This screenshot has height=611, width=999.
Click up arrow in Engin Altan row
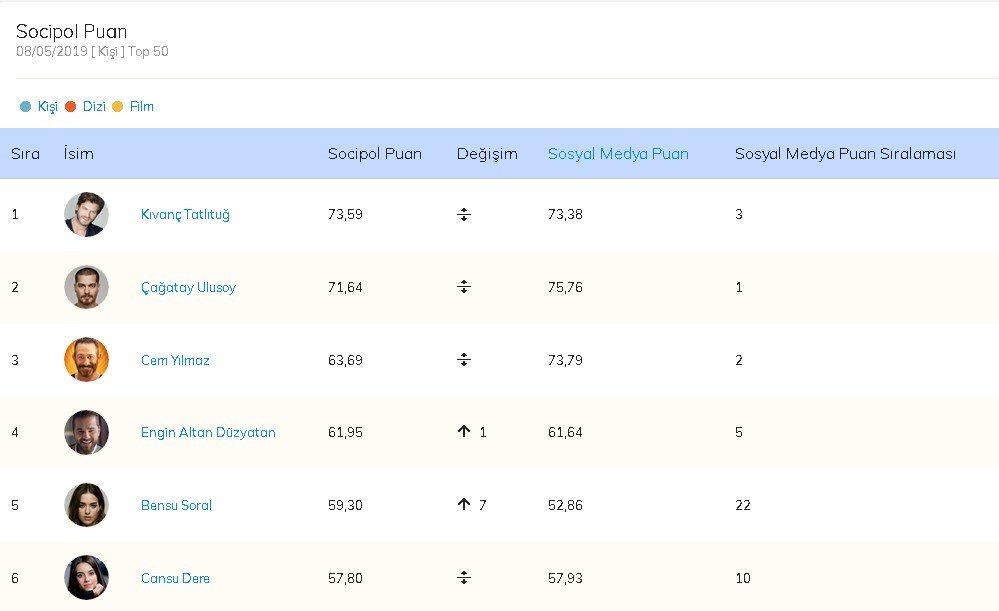tap(464, 432)
